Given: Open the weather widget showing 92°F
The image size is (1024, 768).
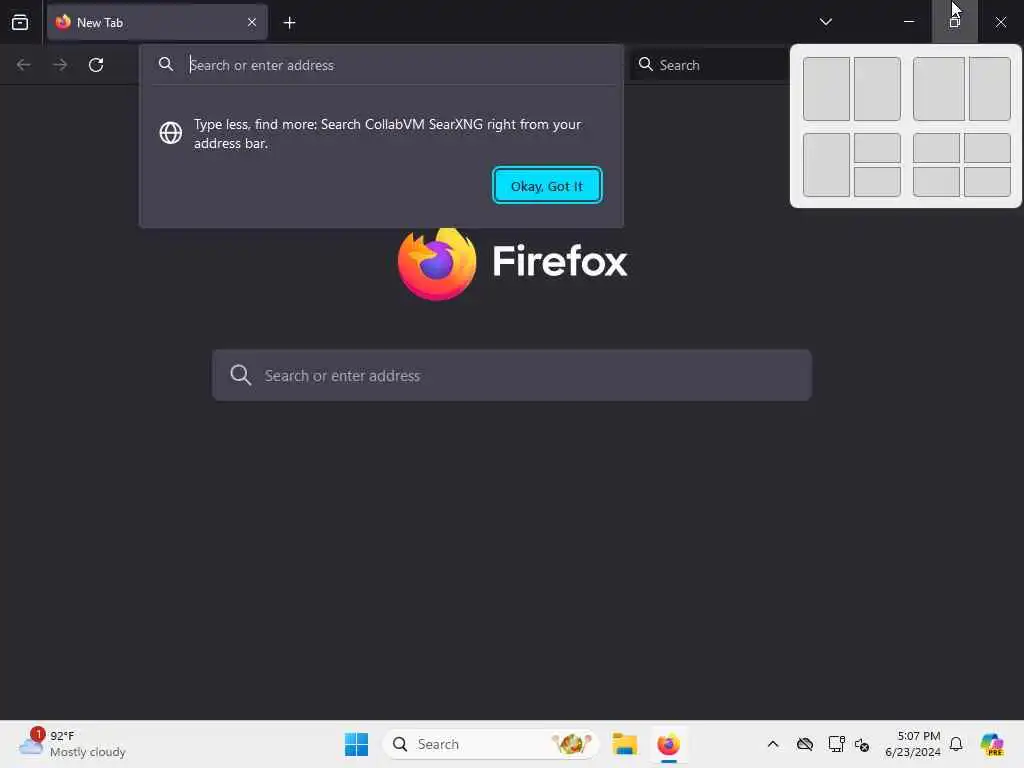Looking at the screenshot, I should (72, 744).
